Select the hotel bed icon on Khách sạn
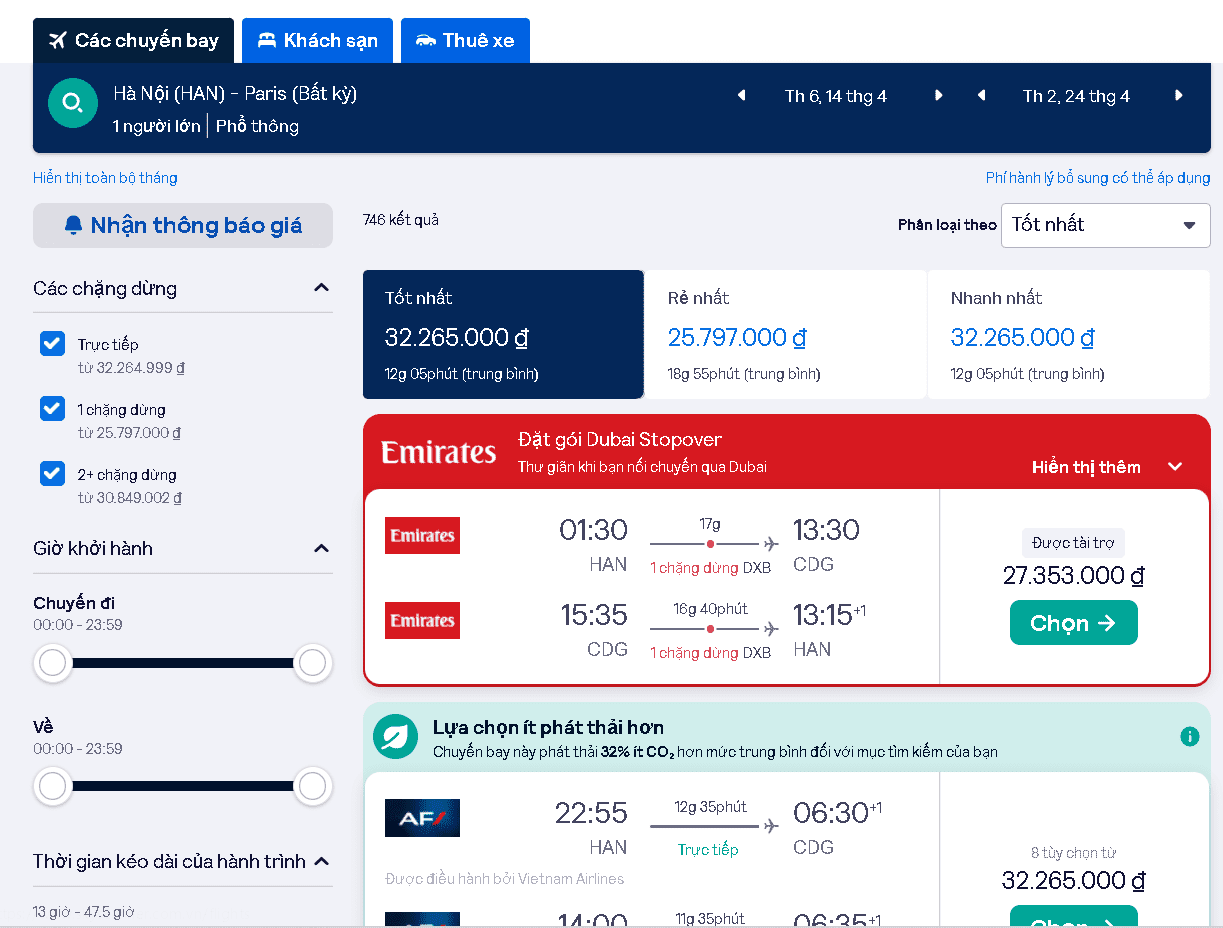 tap(265, 40)
